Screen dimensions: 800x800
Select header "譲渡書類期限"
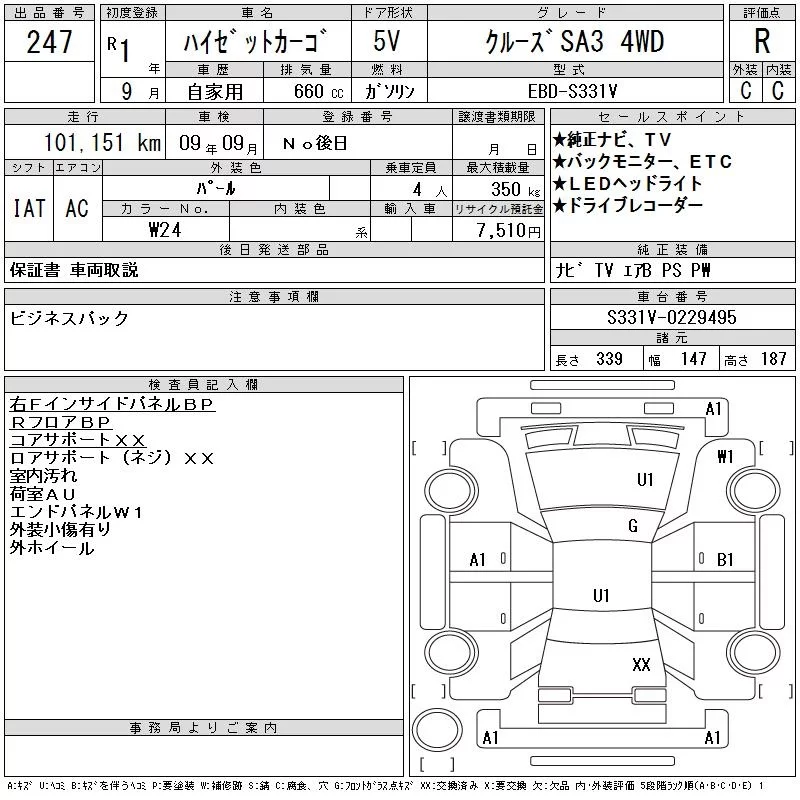coord(497,117)
